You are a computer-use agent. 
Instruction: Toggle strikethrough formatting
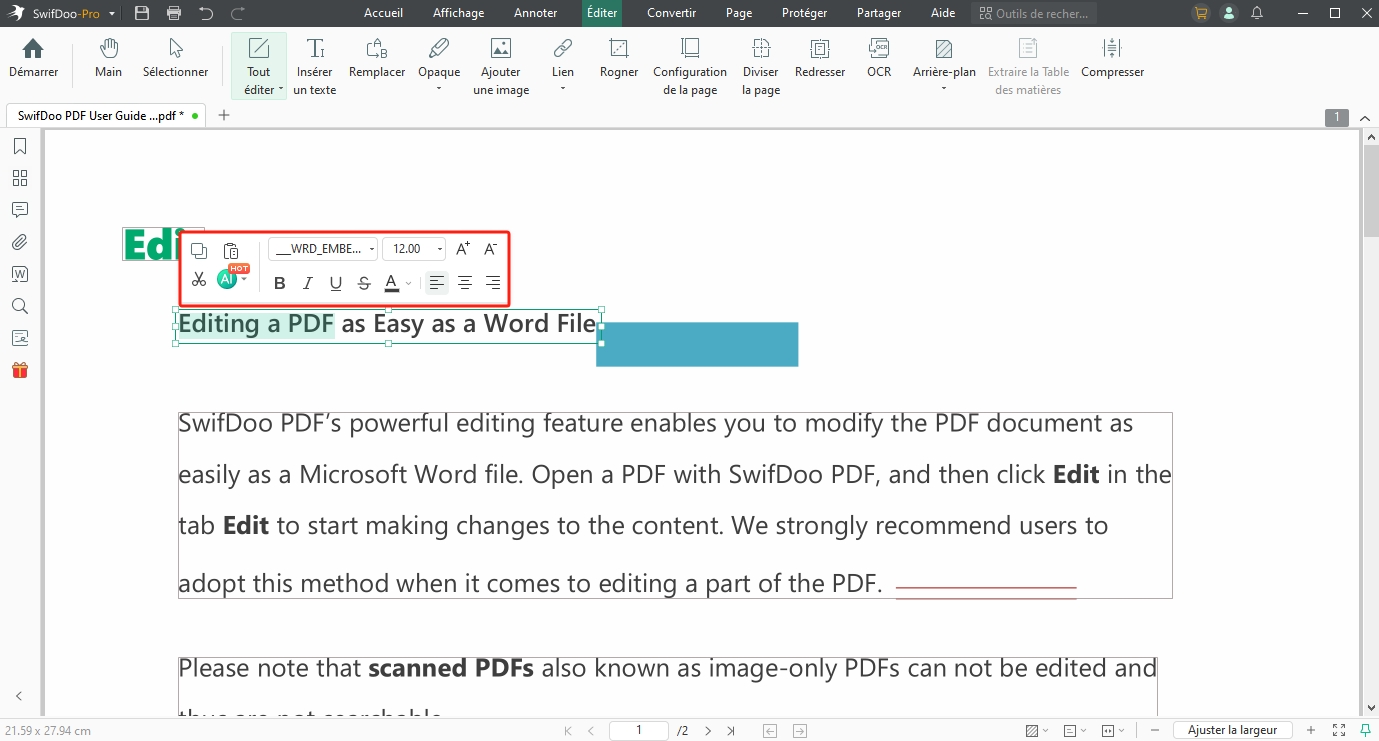tap(364, 283)
